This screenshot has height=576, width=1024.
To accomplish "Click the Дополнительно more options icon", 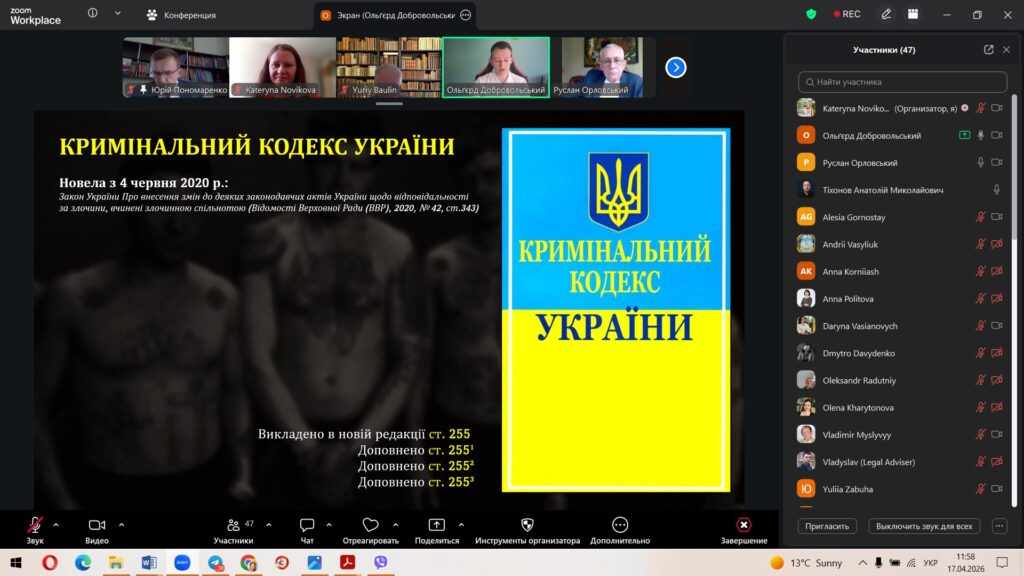I will coord(619,525).
